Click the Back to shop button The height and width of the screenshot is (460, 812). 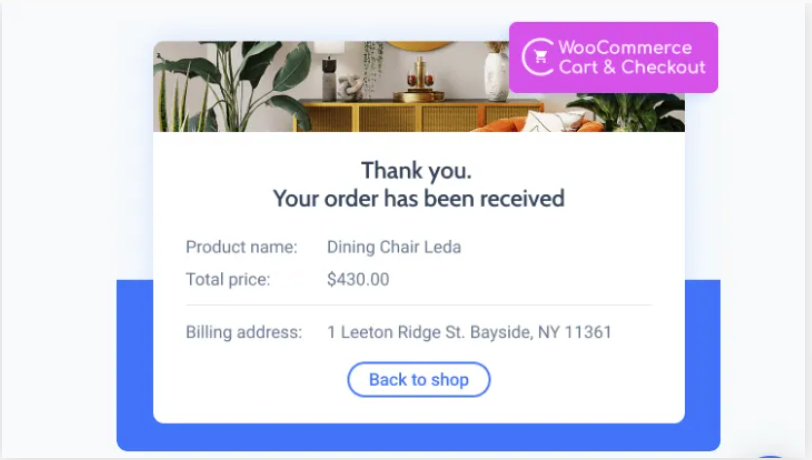tap(418, 380)
